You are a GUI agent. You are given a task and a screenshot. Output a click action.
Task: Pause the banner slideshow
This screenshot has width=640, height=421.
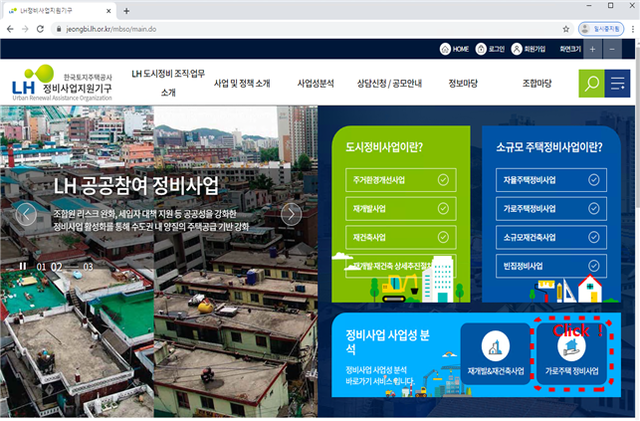click(23, 267)
